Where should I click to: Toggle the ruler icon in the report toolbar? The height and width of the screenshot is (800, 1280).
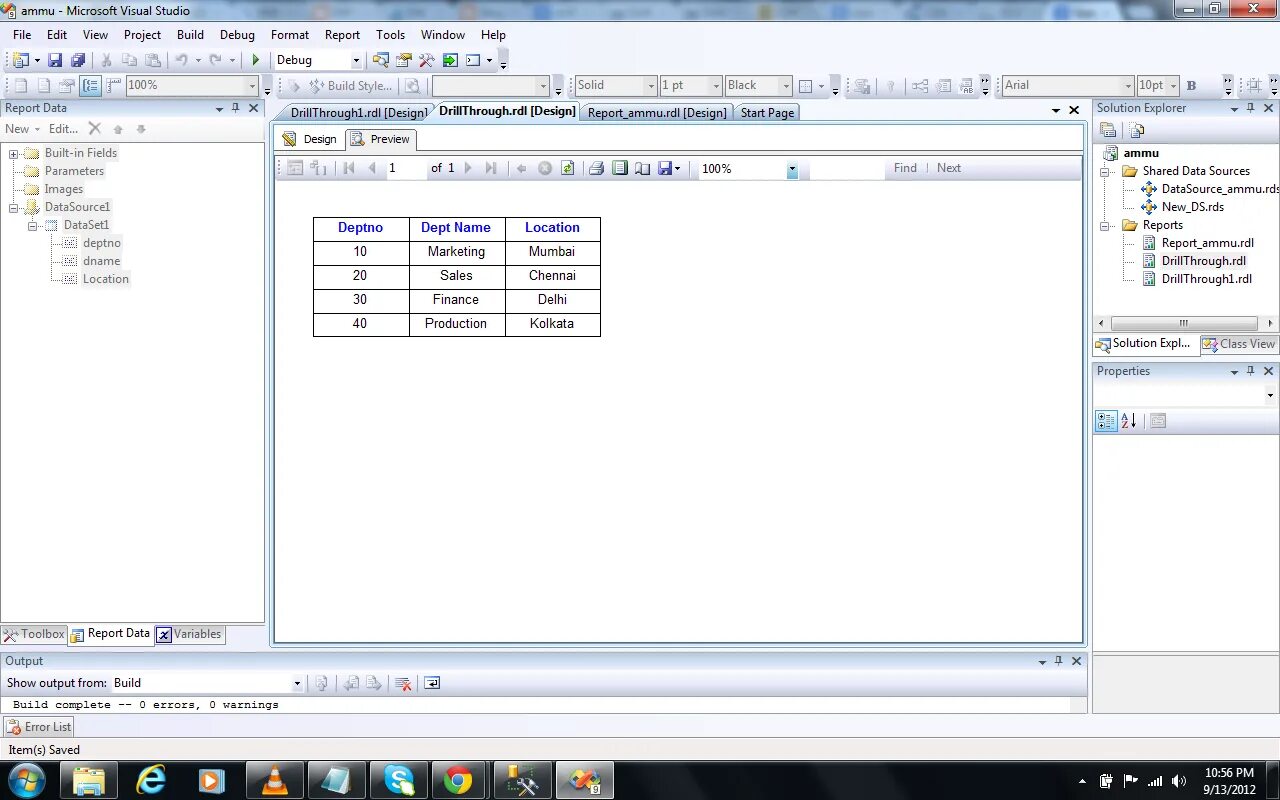113,85
